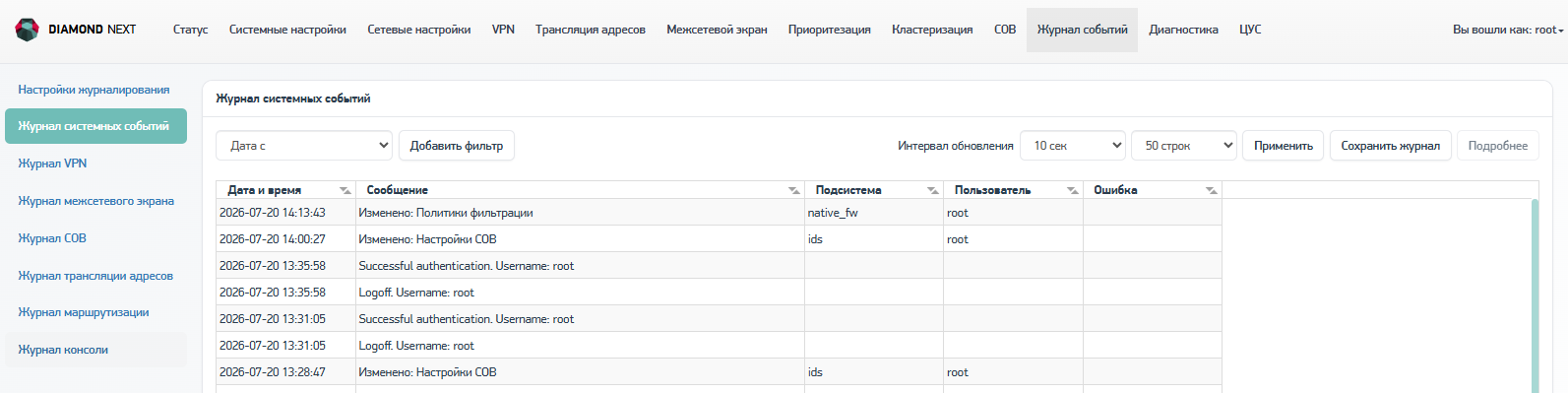This screenshot has height=393, width=1568.
Task: Open the Статус menu
Action: pos(190,30)
